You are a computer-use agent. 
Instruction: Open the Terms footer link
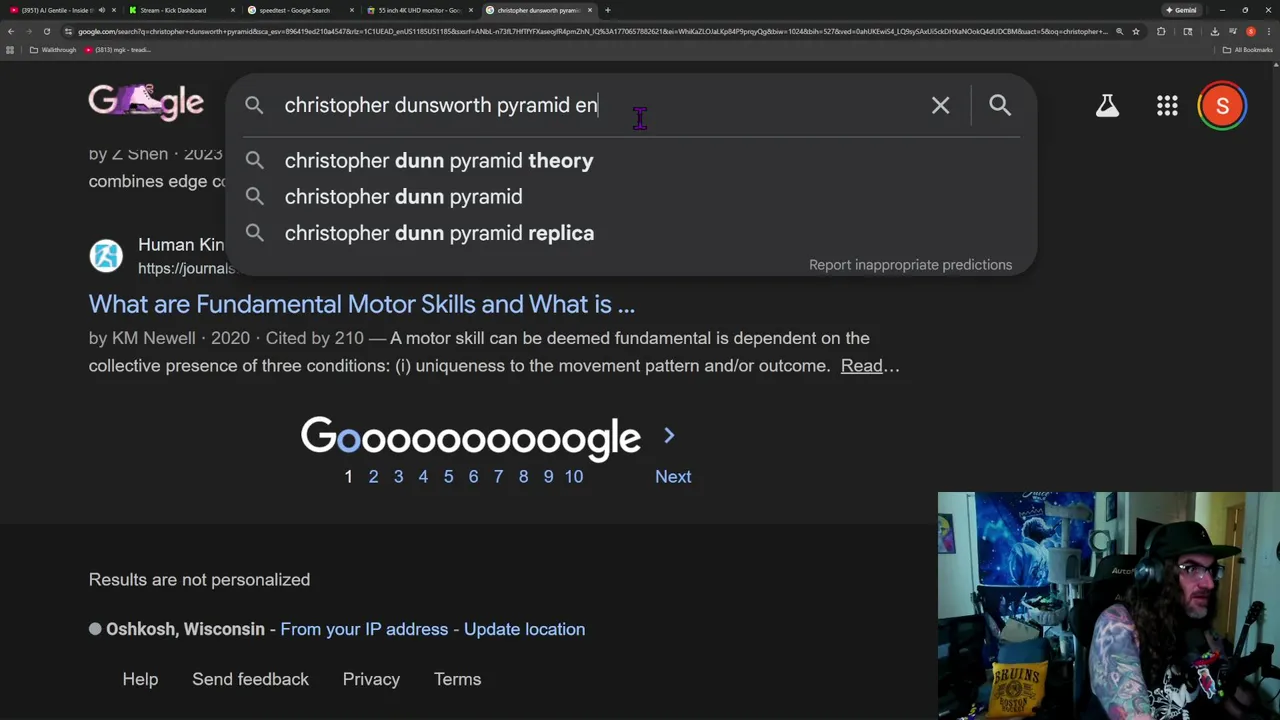click(x=457, y=679)
